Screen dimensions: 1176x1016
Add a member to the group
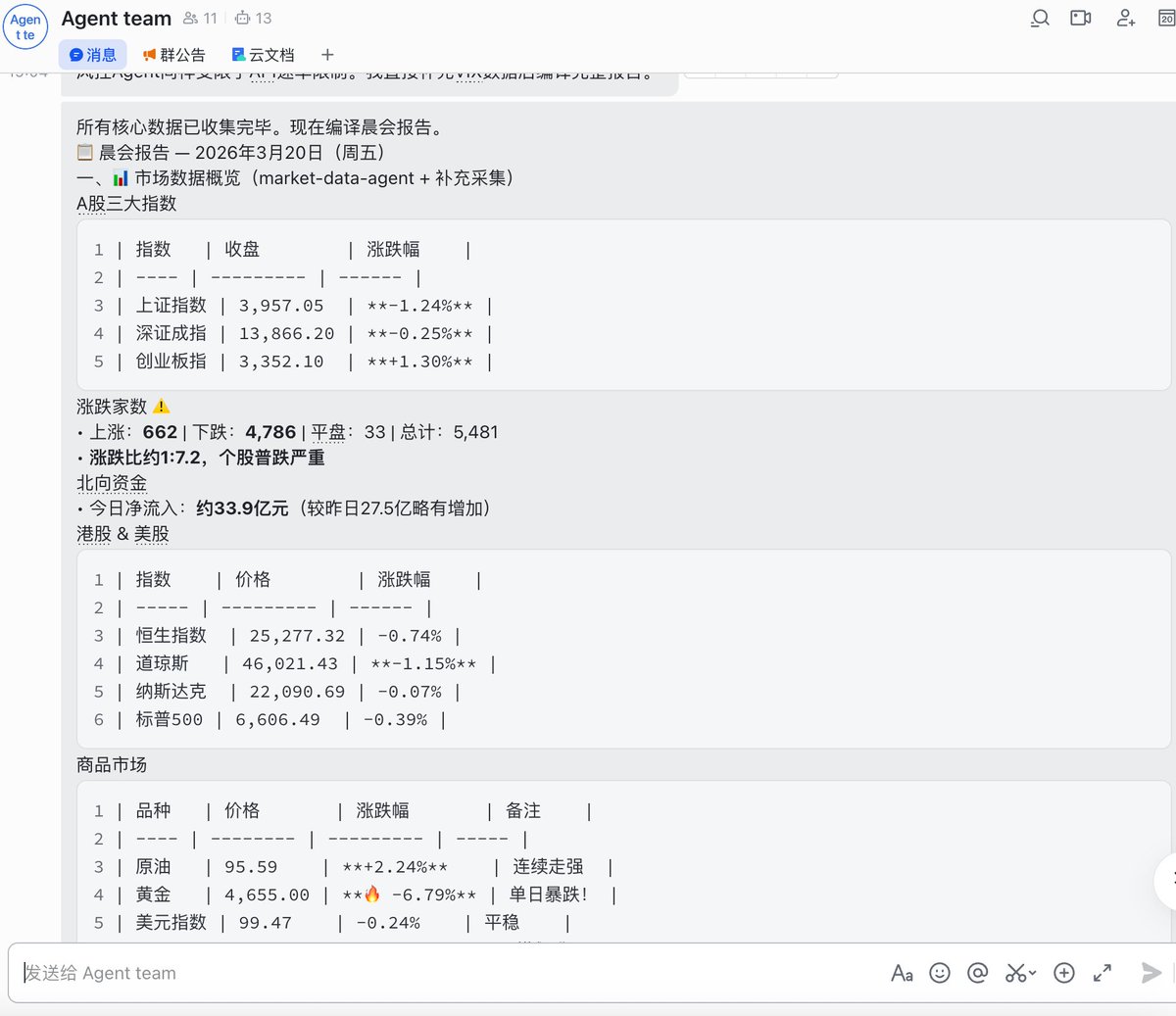(1126, 18)
